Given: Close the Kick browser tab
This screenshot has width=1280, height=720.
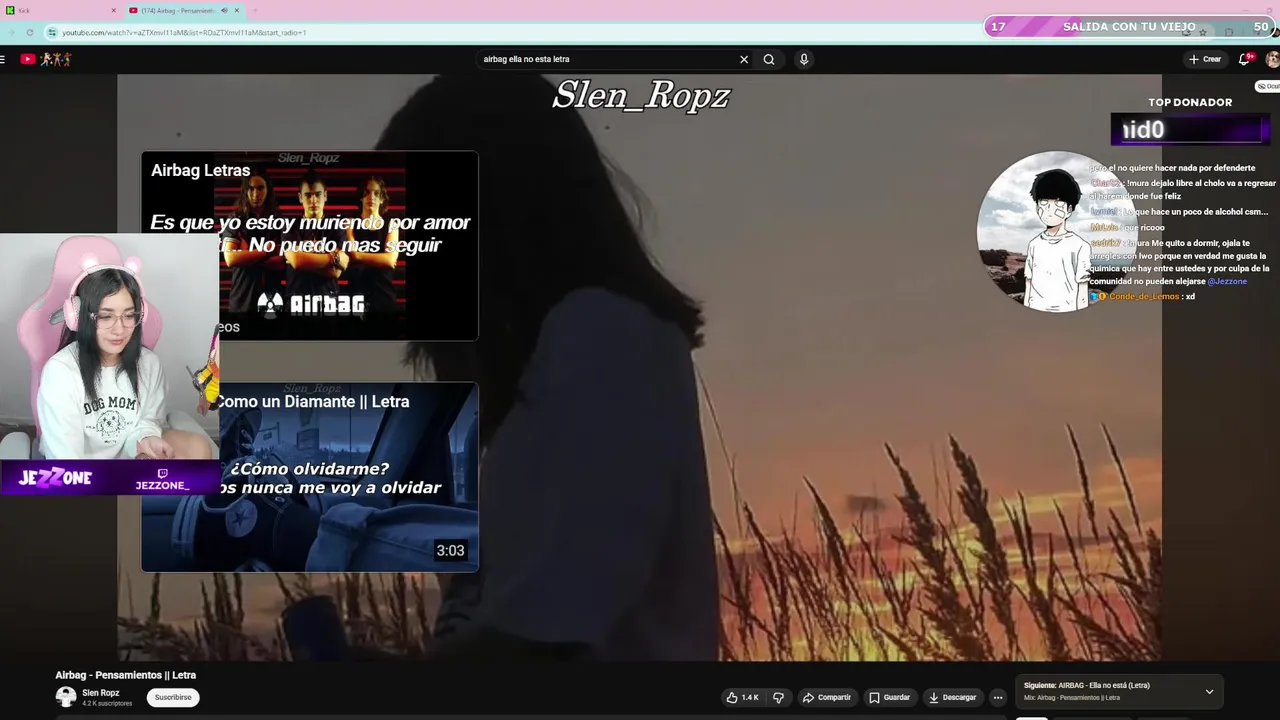Looking at the screenshot, I should [x=113, y=10].
